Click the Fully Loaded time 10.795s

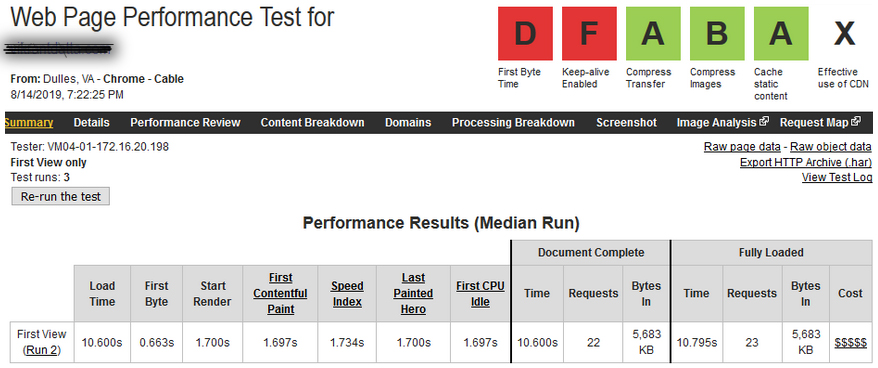pos(697,342)
